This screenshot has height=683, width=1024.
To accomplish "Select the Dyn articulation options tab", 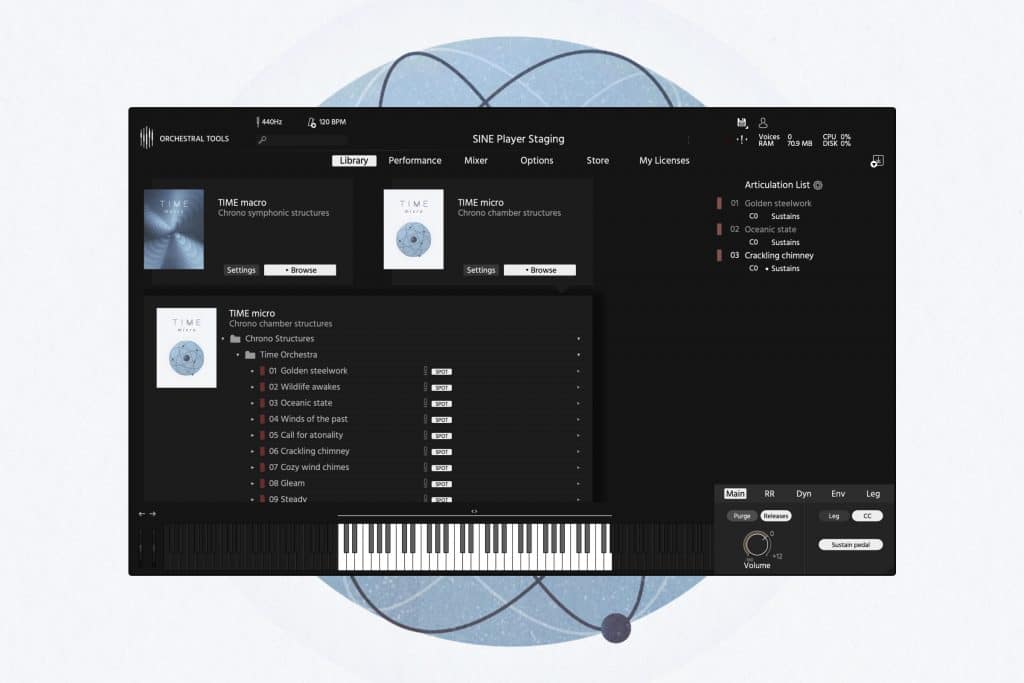I will pos(804,494).
